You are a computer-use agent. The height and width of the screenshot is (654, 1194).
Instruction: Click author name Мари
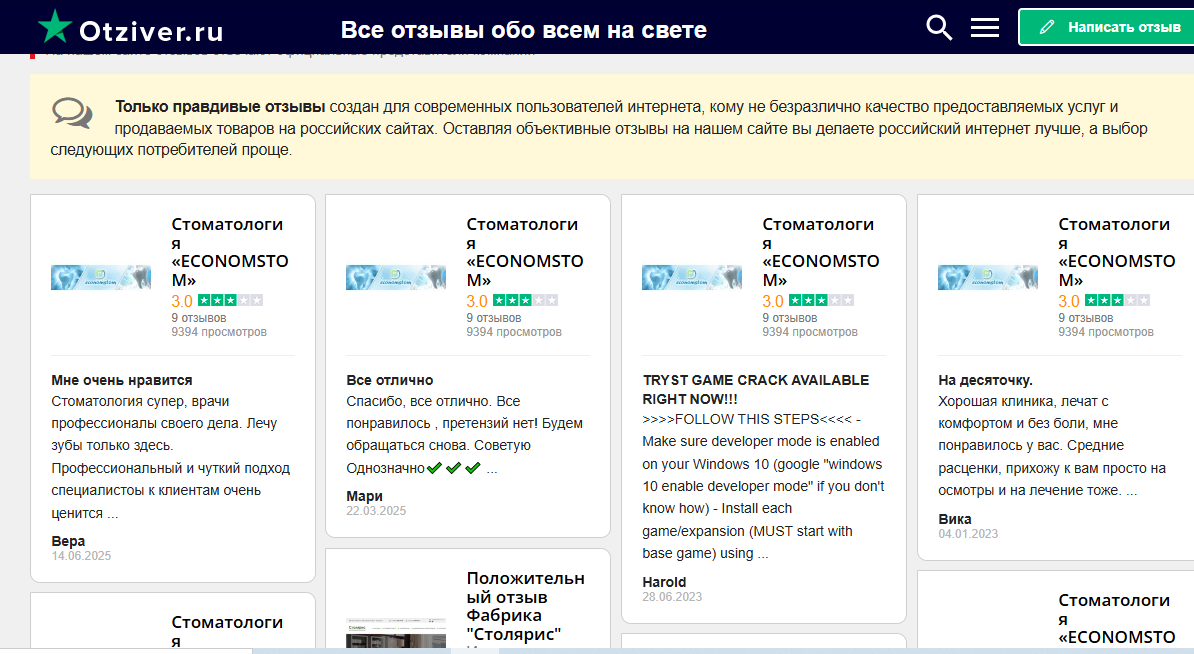364,496
